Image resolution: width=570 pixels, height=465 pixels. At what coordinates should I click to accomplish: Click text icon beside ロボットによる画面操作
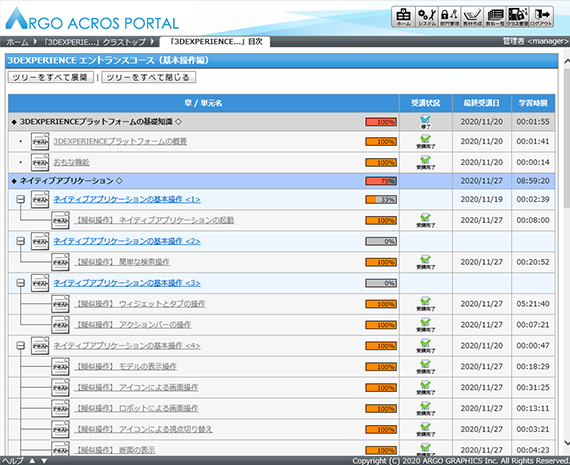pyautogui.click(x=60, y=408)
